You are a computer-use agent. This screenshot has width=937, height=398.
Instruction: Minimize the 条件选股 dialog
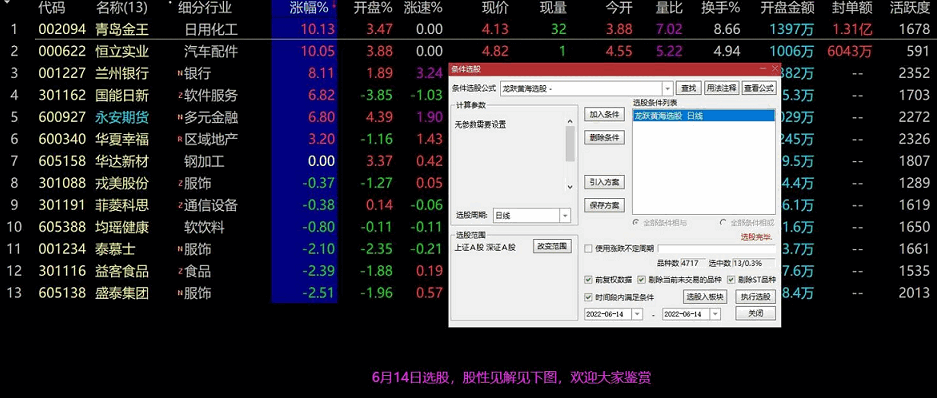(x=763, y=69)
